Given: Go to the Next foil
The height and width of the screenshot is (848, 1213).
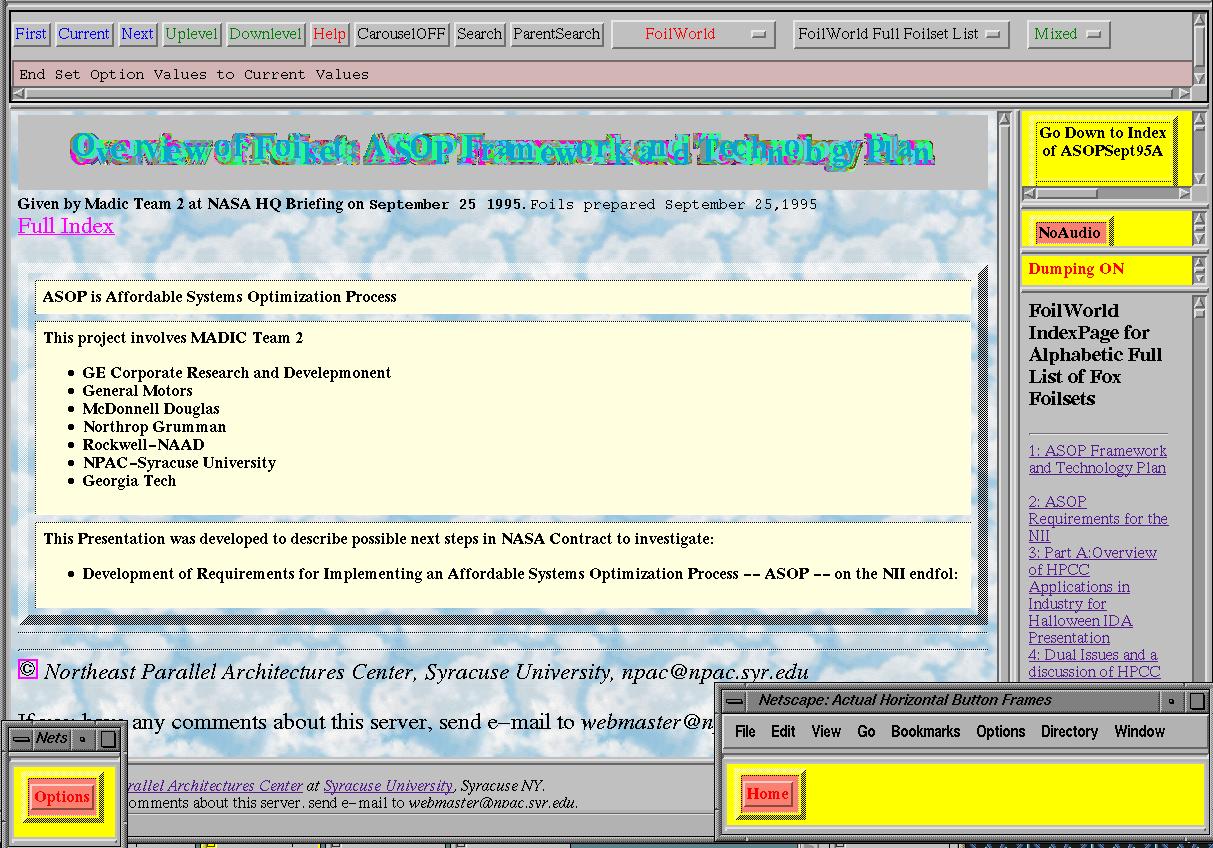Looking at the screenshot, I should coord(137,34).
